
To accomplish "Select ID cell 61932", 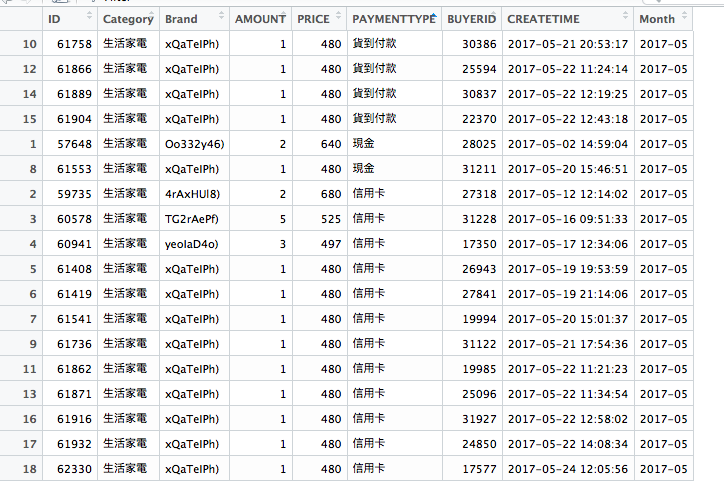I will (74, 444).
